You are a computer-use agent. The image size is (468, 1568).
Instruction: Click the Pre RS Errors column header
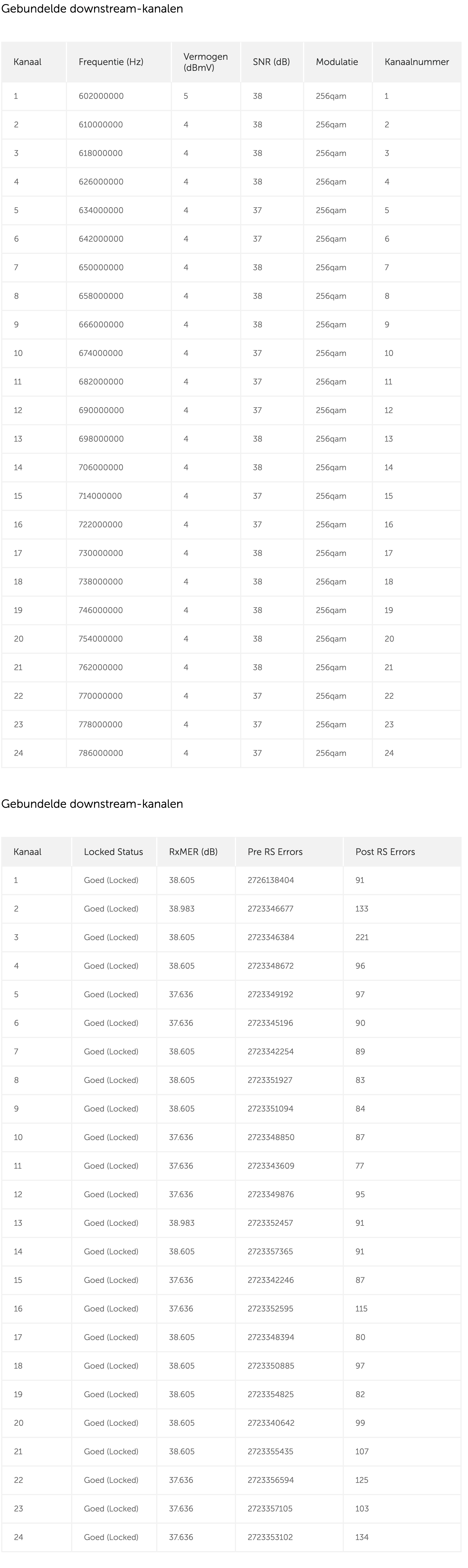pyautogui.click(x=275, y=852)
